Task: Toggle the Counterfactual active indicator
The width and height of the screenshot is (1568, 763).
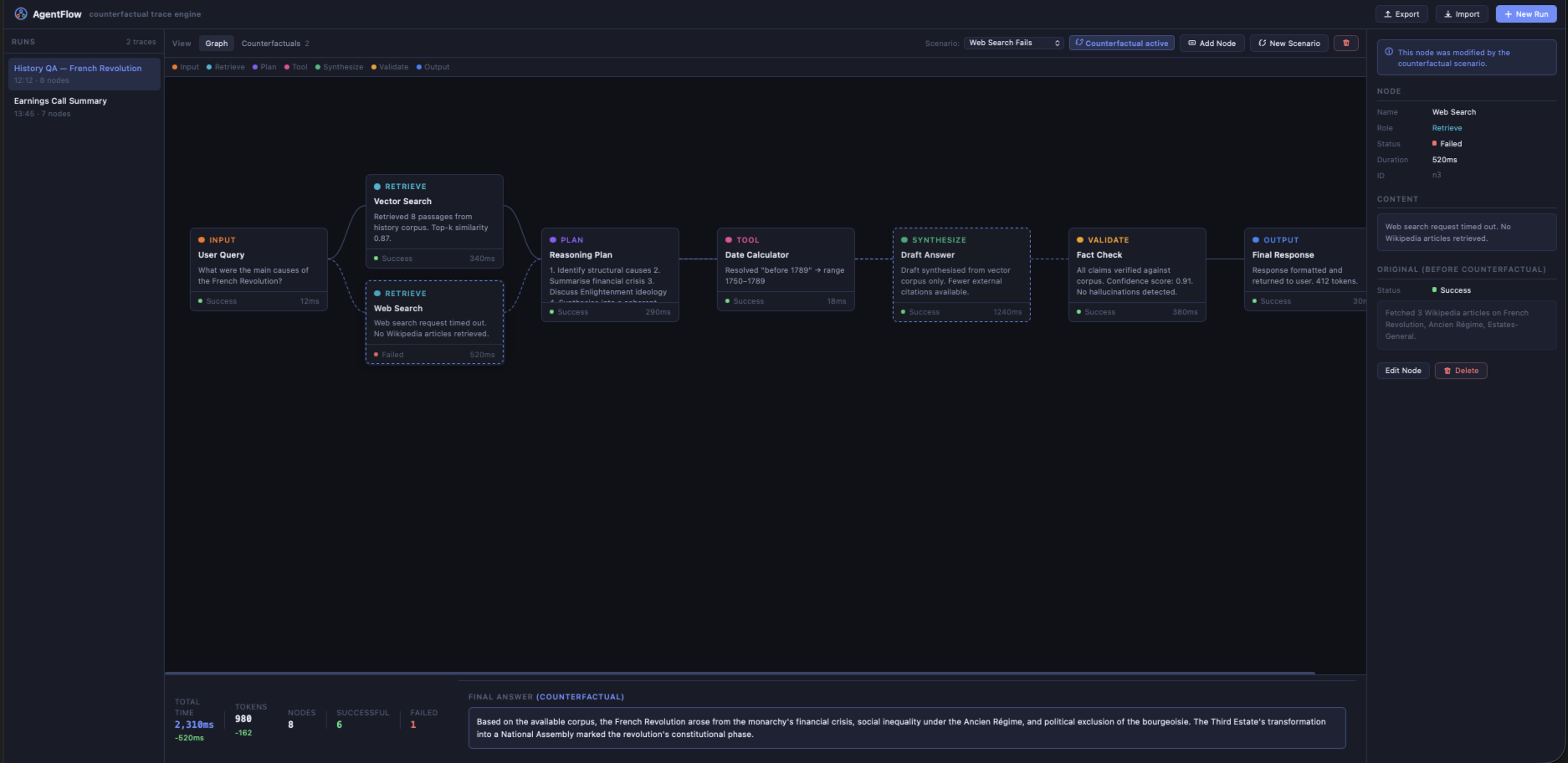Action: [1121, 43]
